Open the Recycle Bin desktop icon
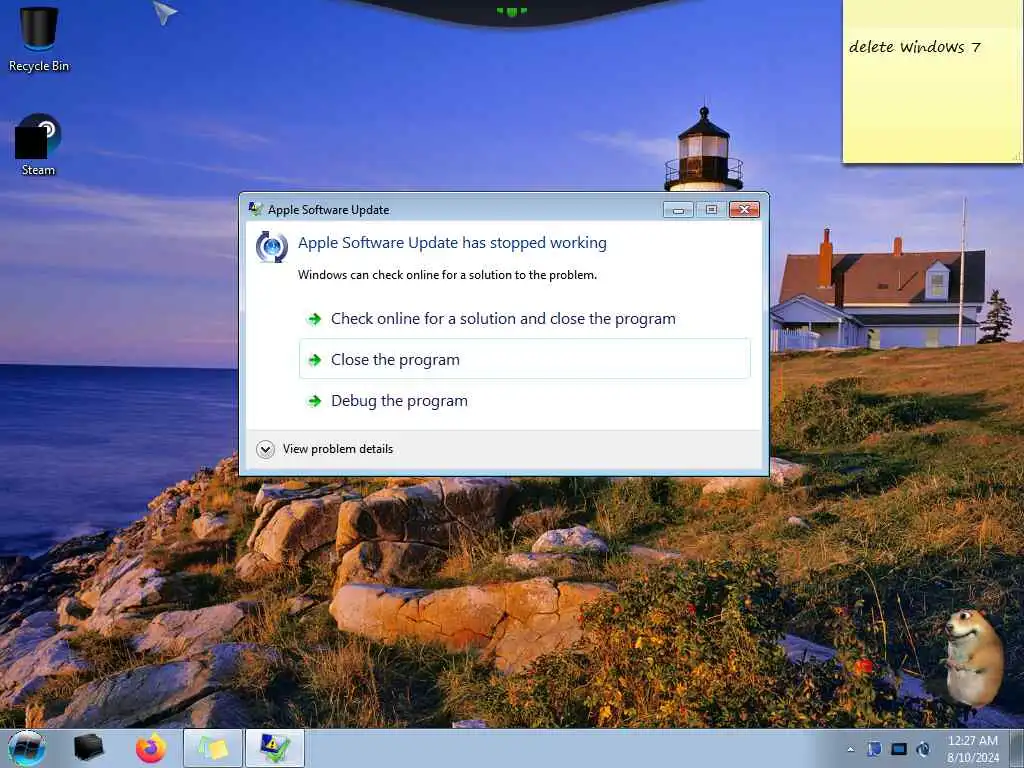 (39, 38)
